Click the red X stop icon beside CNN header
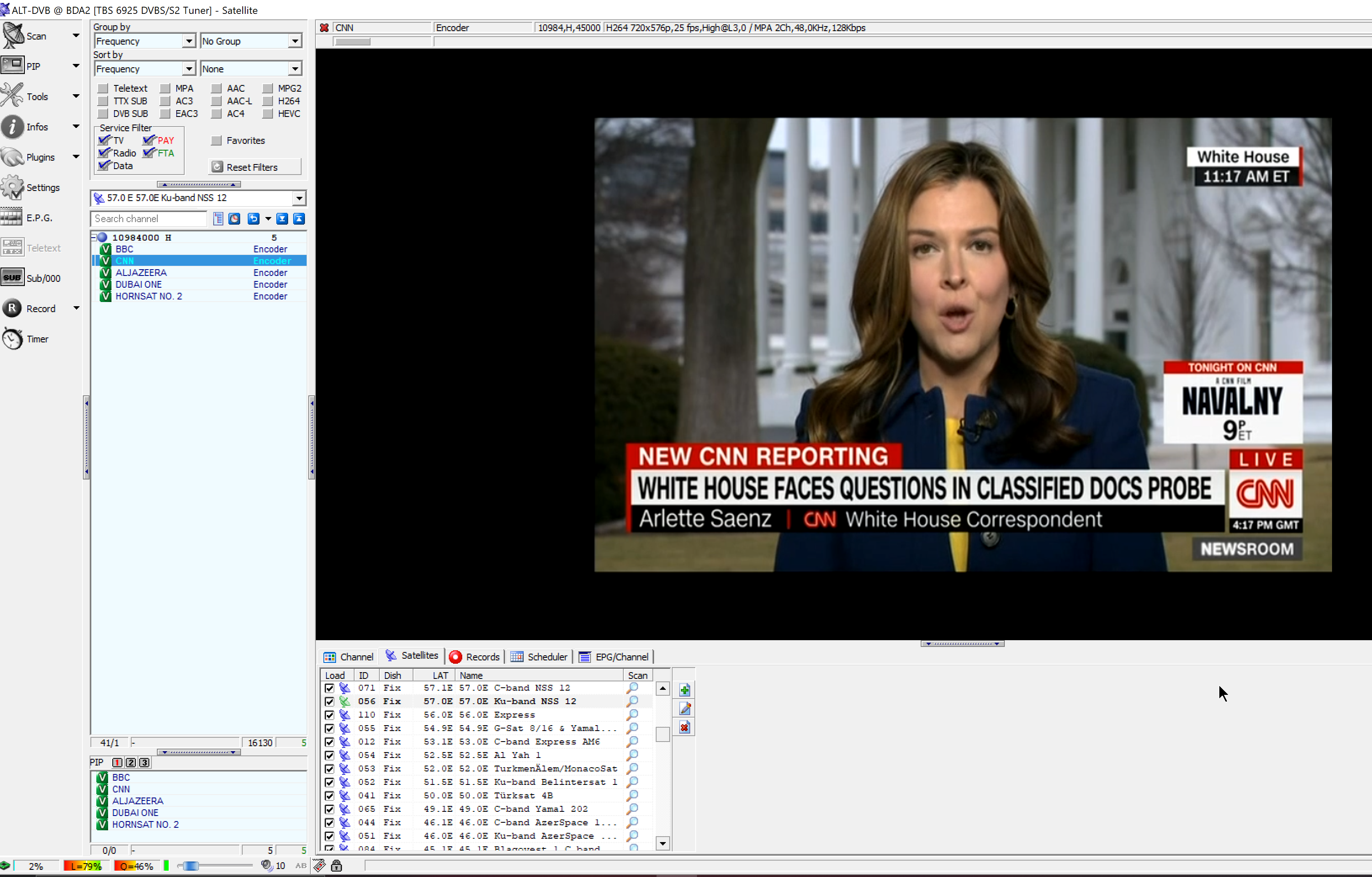 pos(324,27)
